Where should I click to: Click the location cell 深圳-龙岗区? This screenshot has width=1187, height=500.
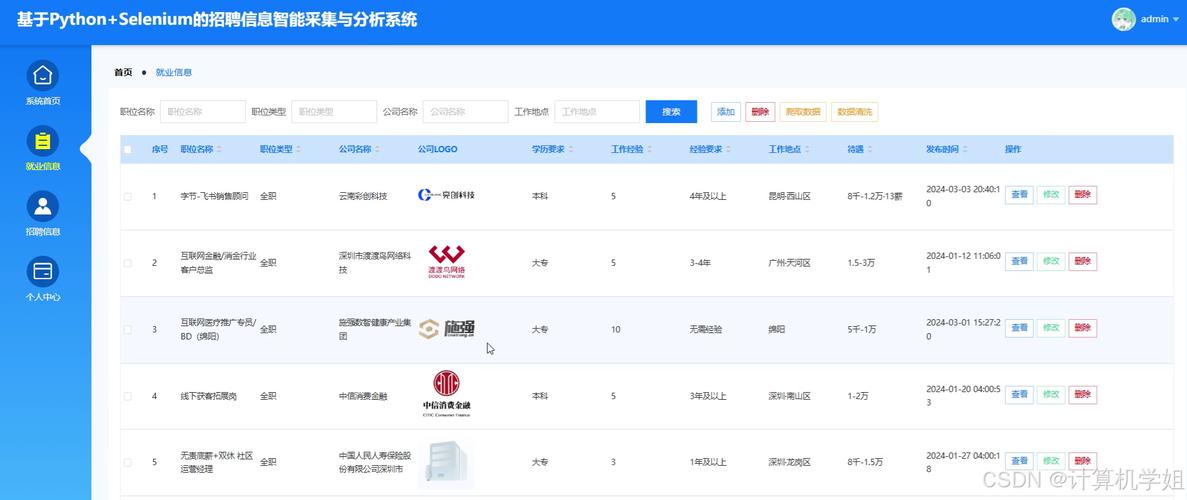click(x=790, y=462)
